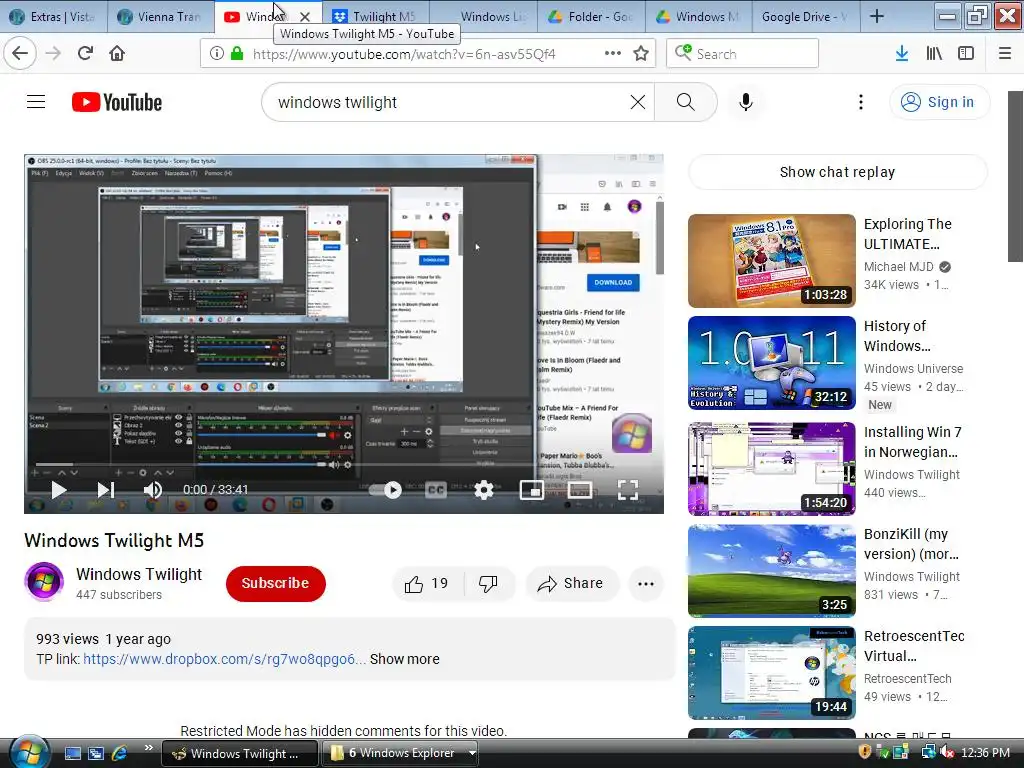1024x768 pixels.
Task: Open more actions menu beside Share
Action: point(646,584)
